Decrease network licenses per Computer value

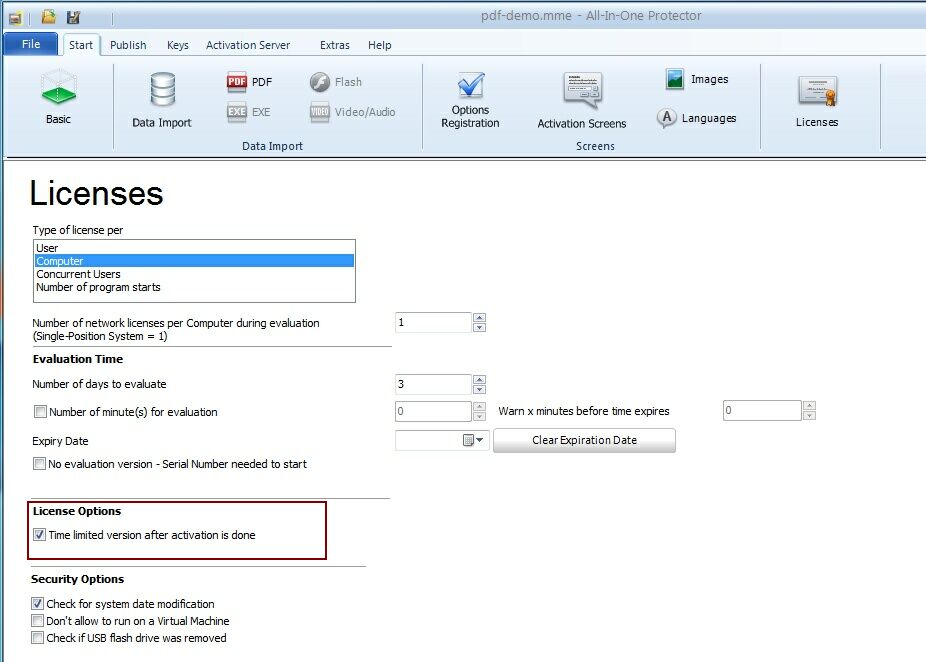(x=479, y=328)
